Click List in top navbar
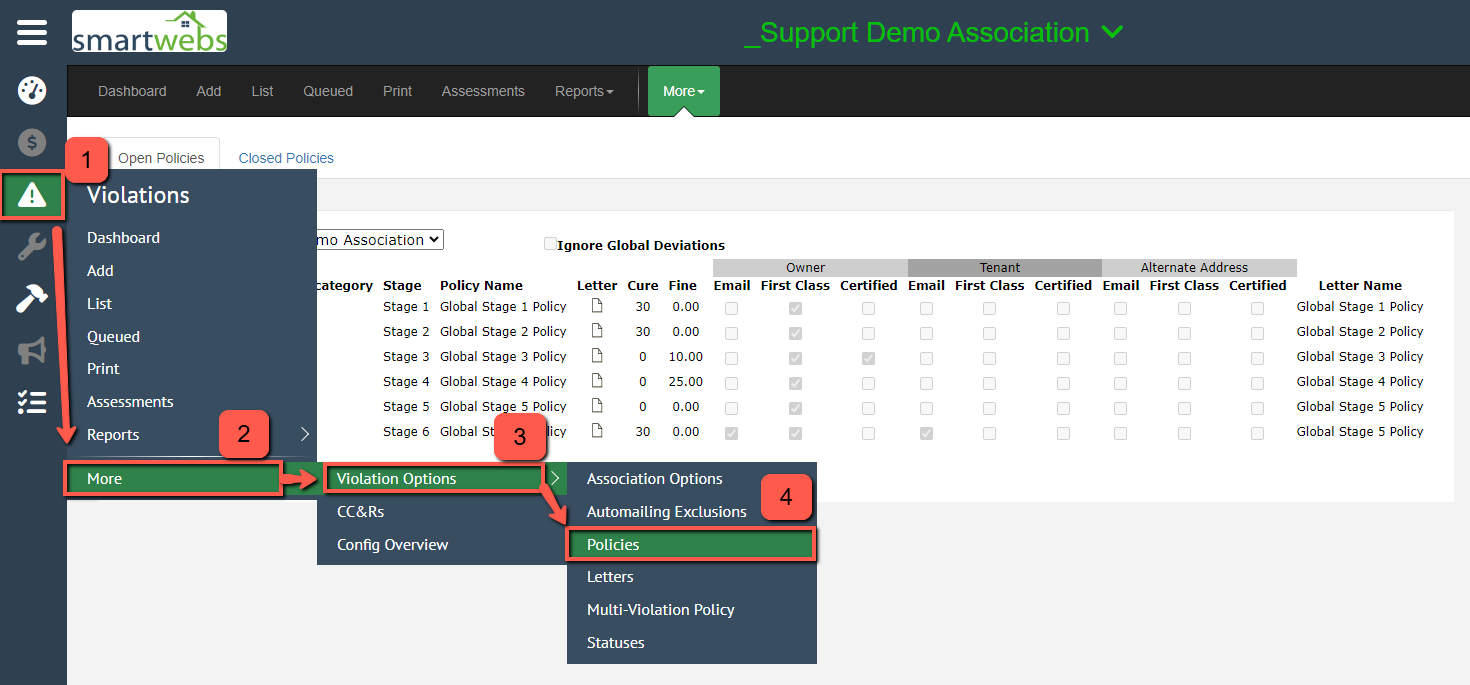The image size is (1470, 685). pyautogui.click(x=263, y=91)
